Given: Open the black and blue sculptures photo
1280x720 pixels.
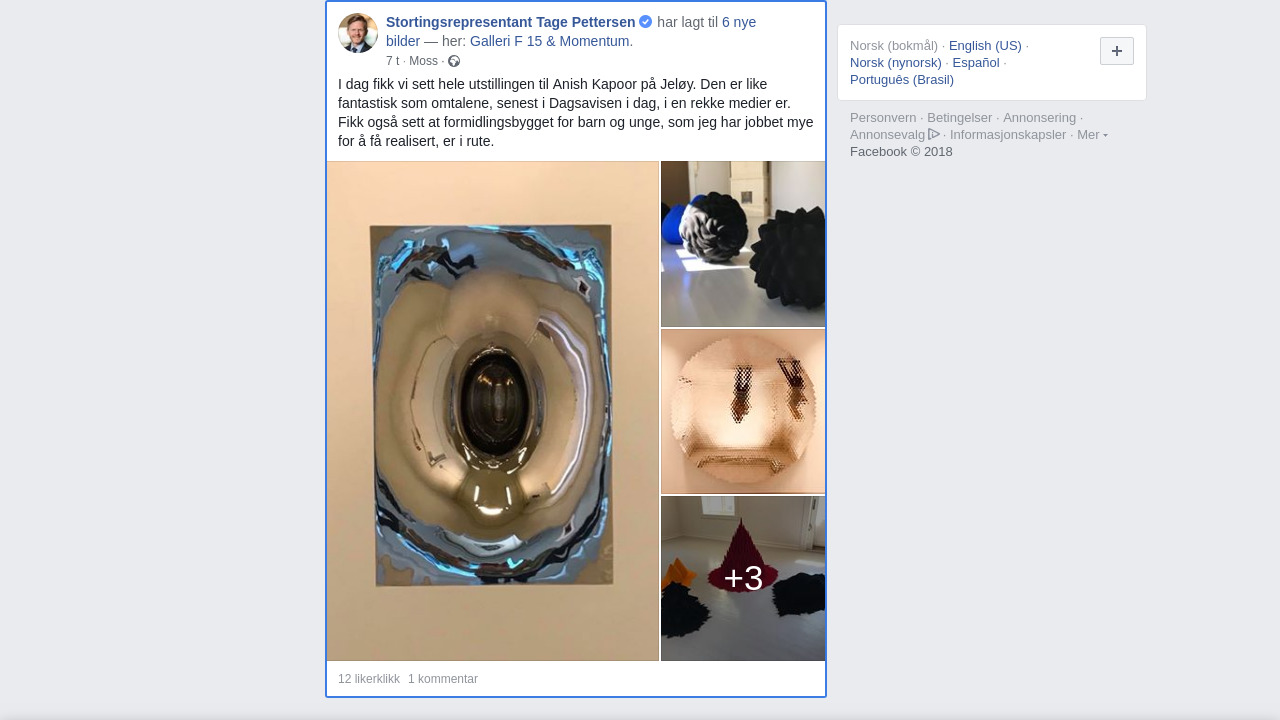Looking at the screenshot, I should 743,244.
